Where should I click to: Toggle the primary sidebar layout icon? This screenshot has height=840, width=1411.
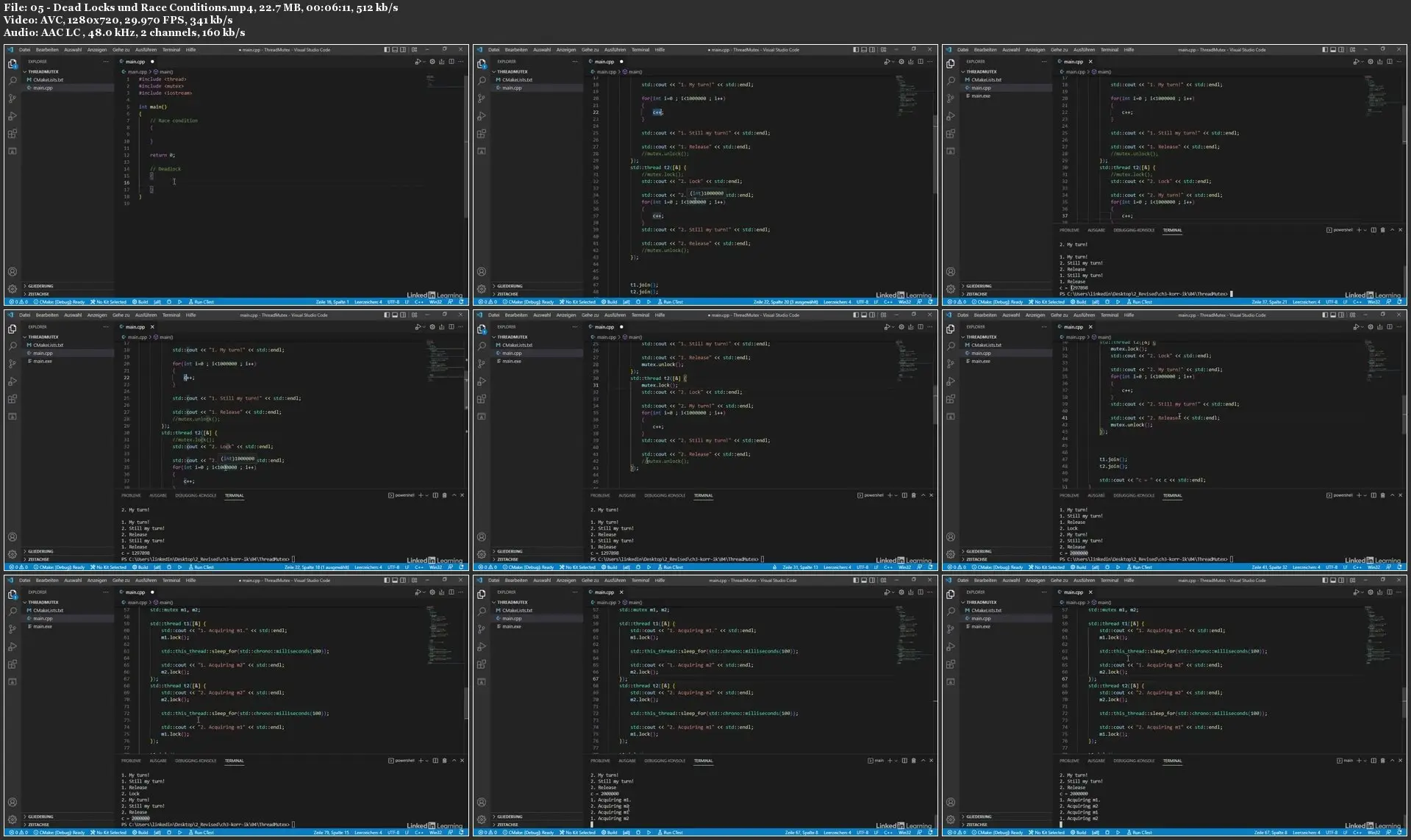click(x=386, y=49)
